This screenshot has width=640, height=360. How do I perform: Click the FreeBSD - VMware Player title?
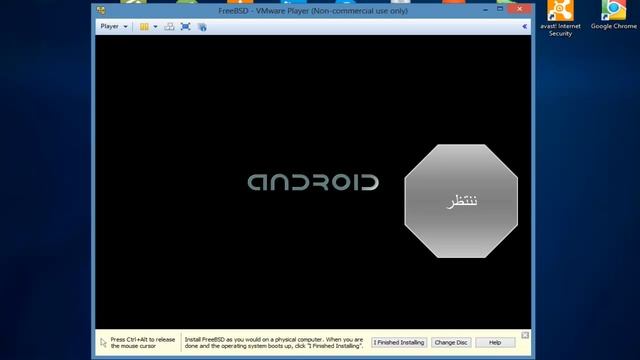click(x=313, y=11)
